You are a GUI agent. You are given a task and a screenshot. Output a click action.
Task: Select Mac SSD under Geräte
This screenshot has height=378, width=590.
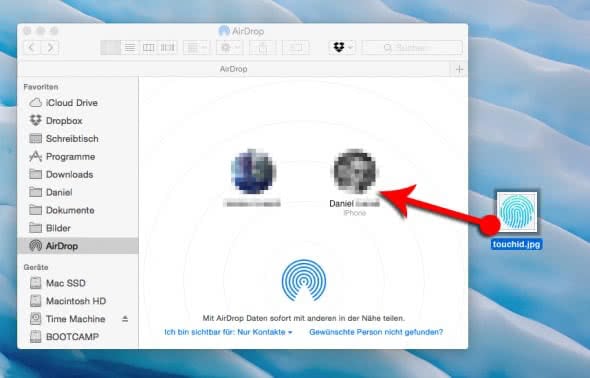click(x=78, y=283)
